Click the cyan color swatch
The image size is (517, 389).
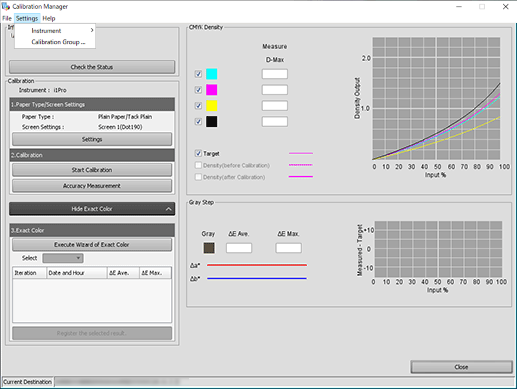(211, 74)
